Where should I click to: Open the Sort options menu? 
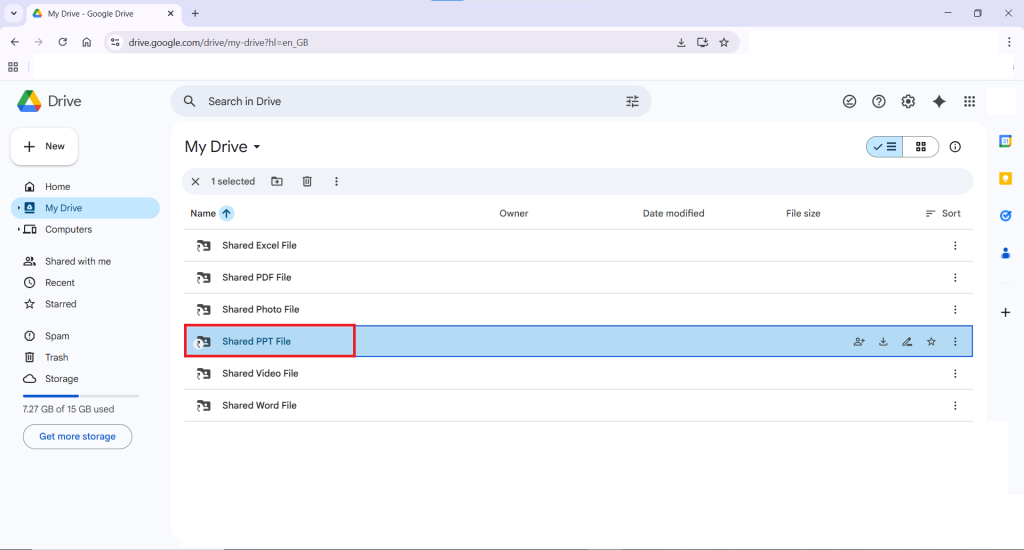[x=943, y=213]
